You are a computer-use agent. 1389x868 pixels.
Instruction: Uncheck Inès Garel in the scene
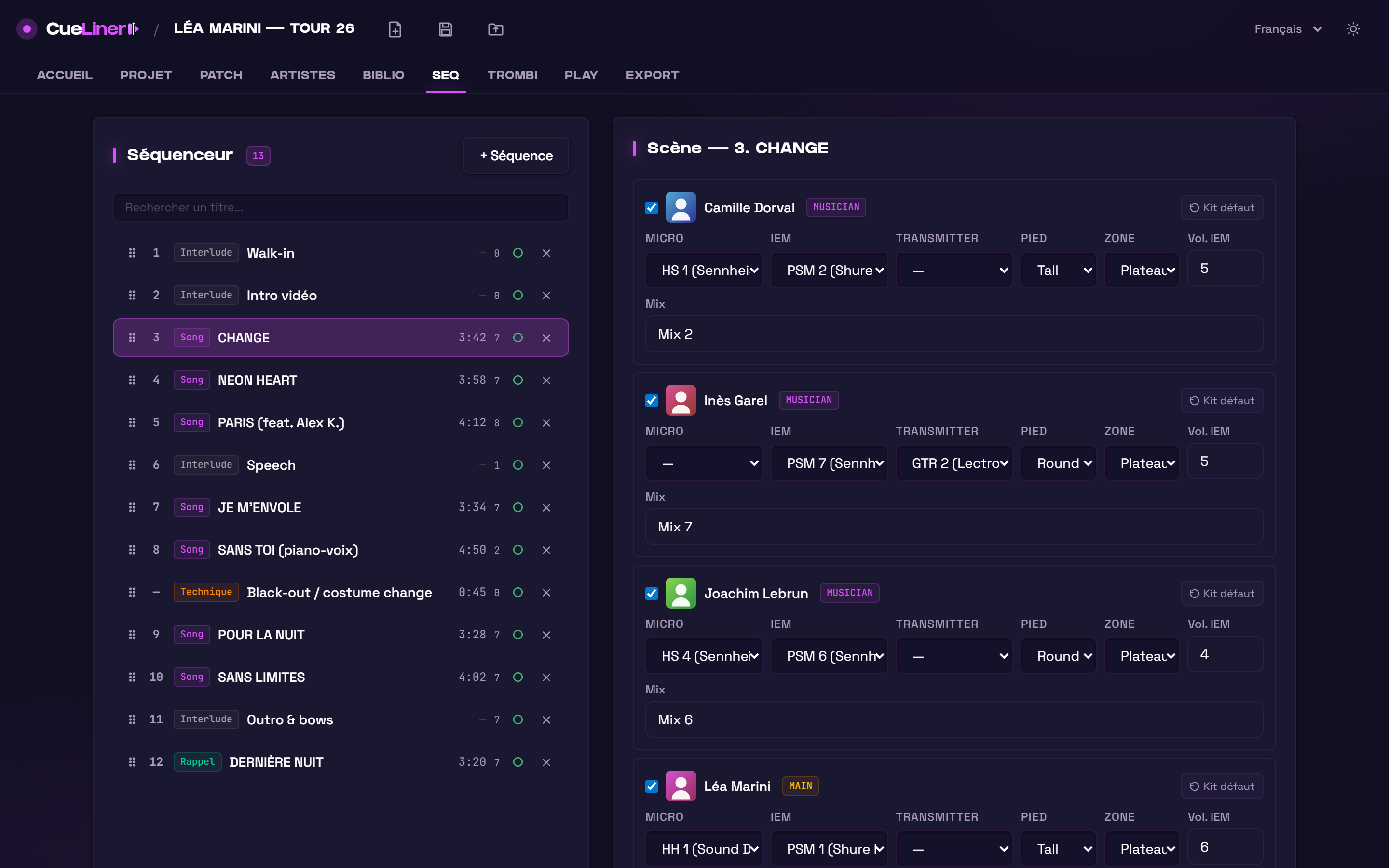652,401
